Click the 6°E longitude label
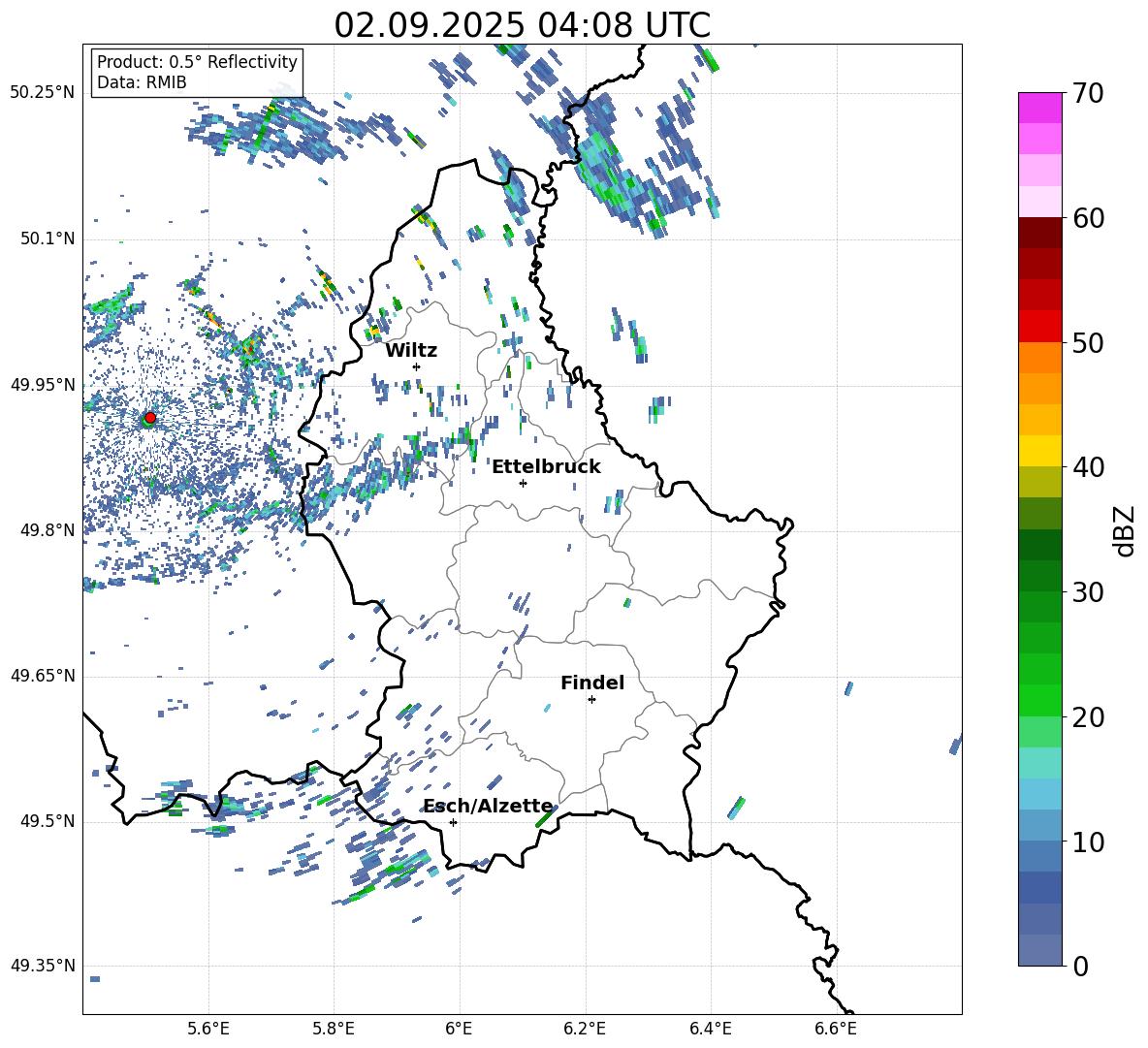1148x1048 pixels. click(x=459, y=1029)
